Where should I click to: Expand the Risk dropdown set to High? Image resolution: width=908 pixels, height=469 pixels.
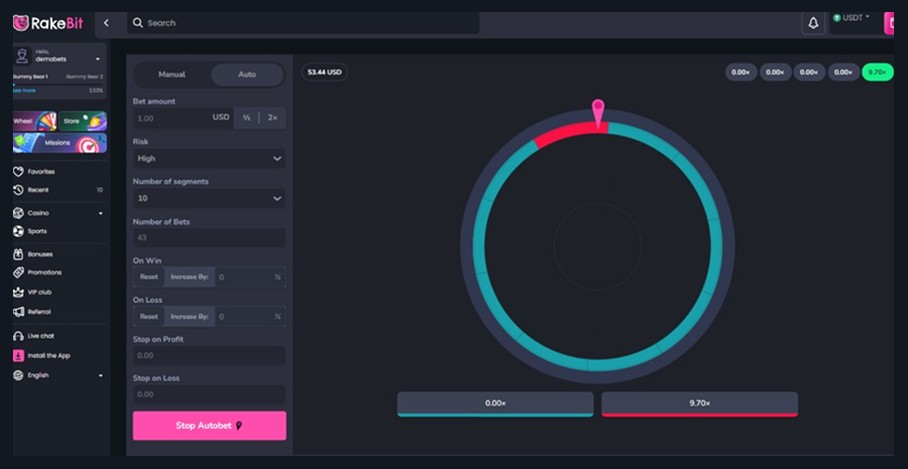click(x=209, y=158)
